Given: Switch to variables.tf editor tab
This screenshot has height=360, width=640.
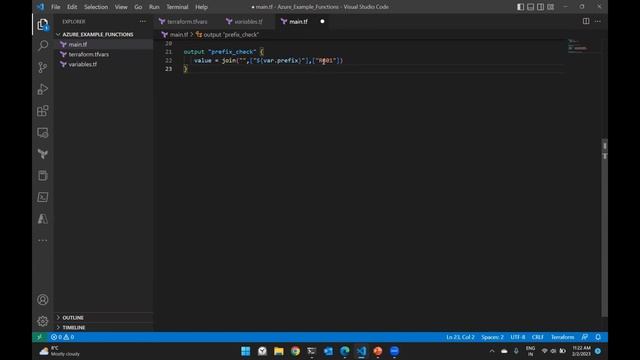Looking at the screenshot, I should coord(248,22).
